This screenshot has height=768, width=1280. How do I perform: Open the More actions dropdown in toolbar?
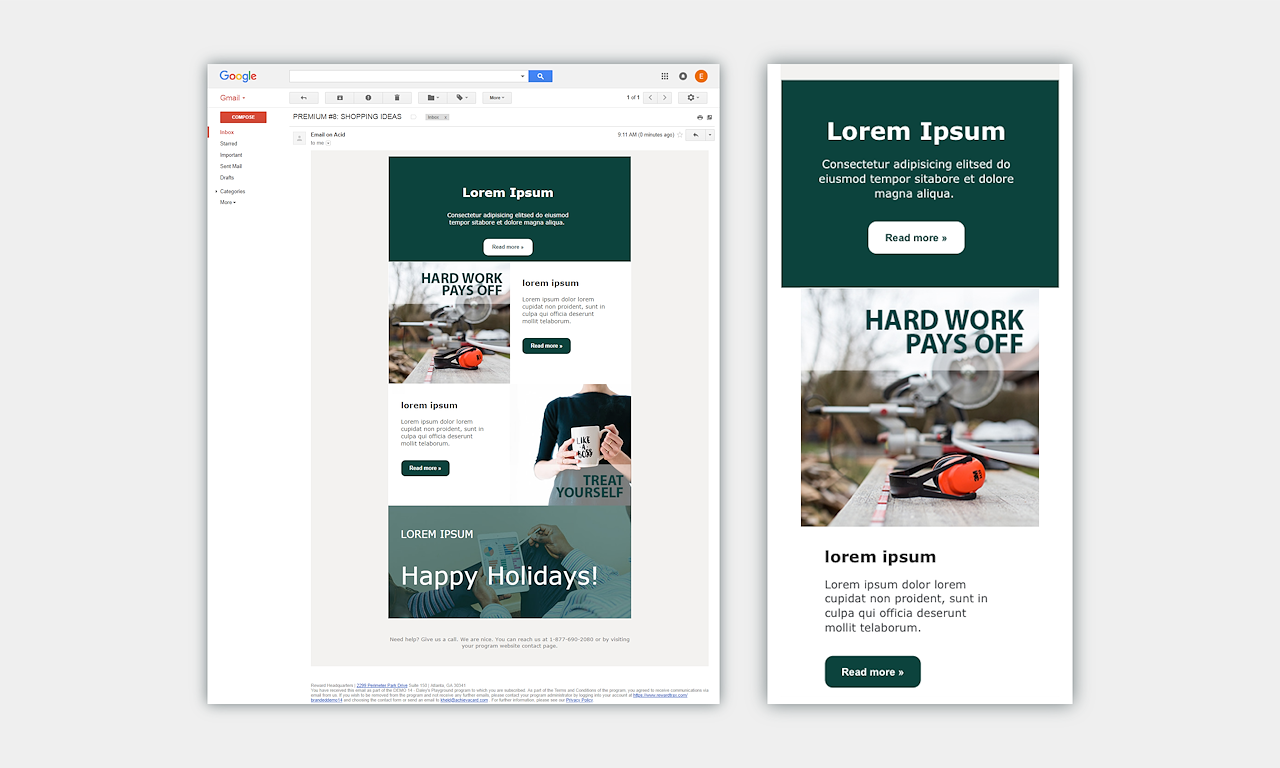pos(497,98)
